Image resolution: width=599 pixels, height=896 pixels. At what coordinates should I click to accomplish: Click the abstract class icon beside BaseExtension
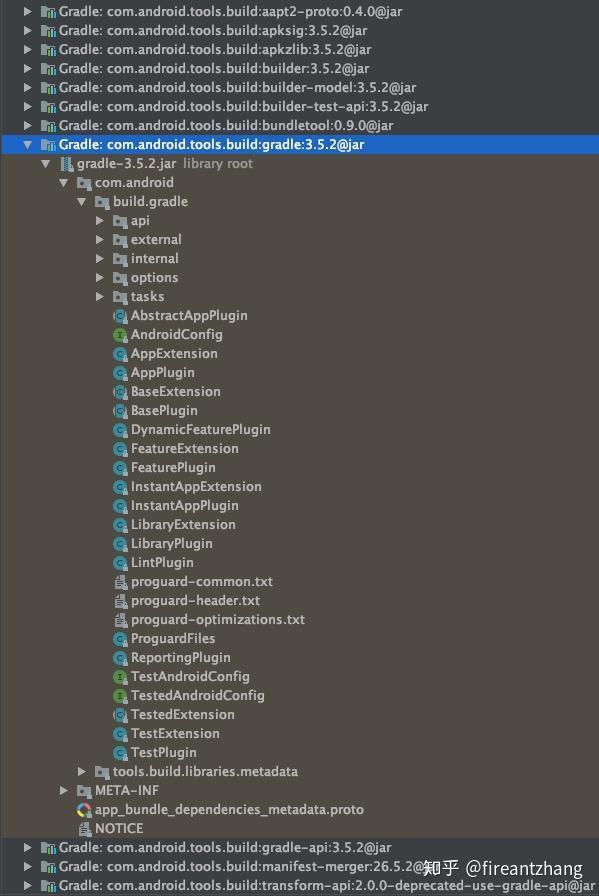[x=120, y=392]
